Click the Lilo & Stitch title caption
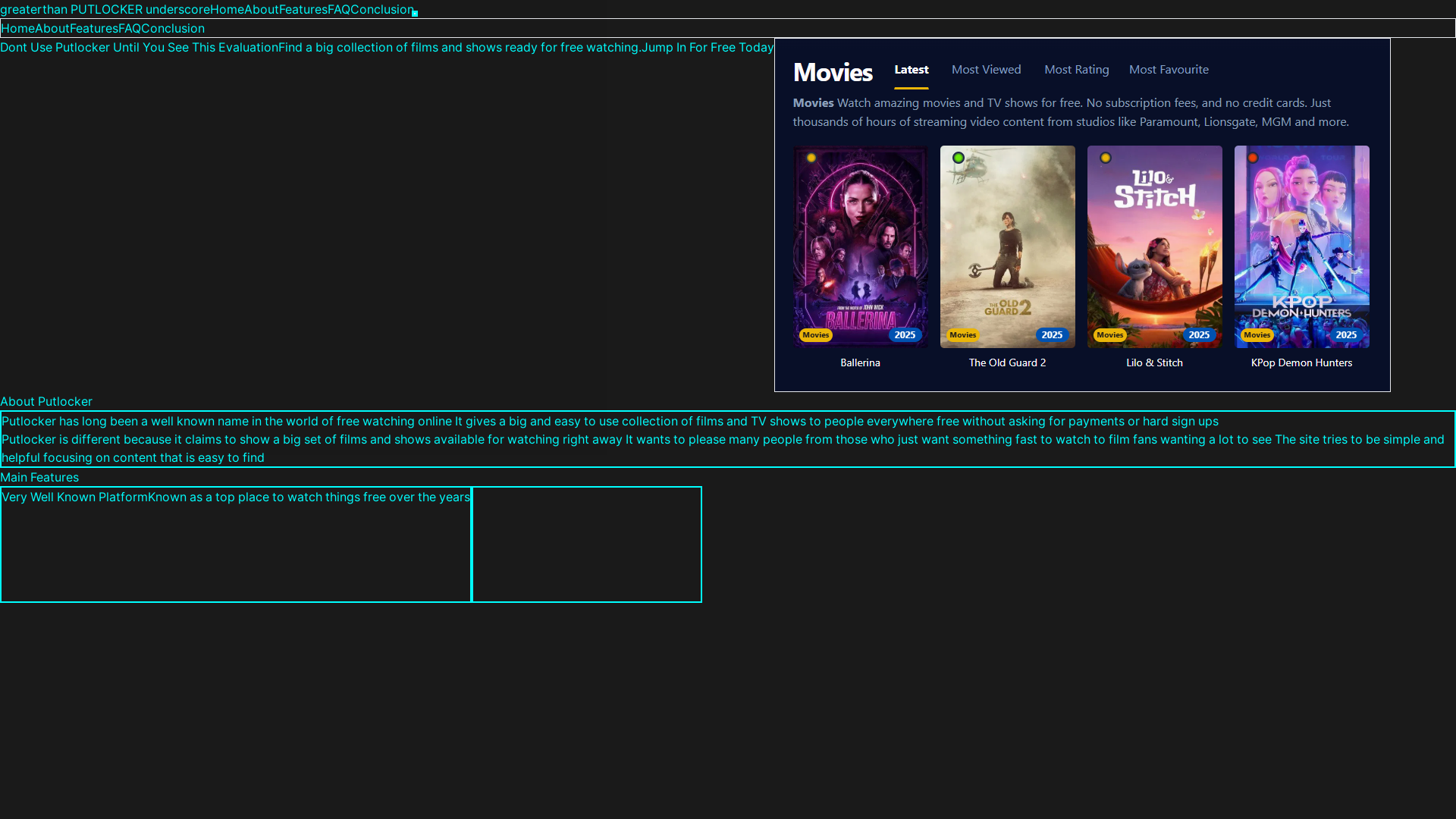1456x819 pixels. [x=1155, y=362]
